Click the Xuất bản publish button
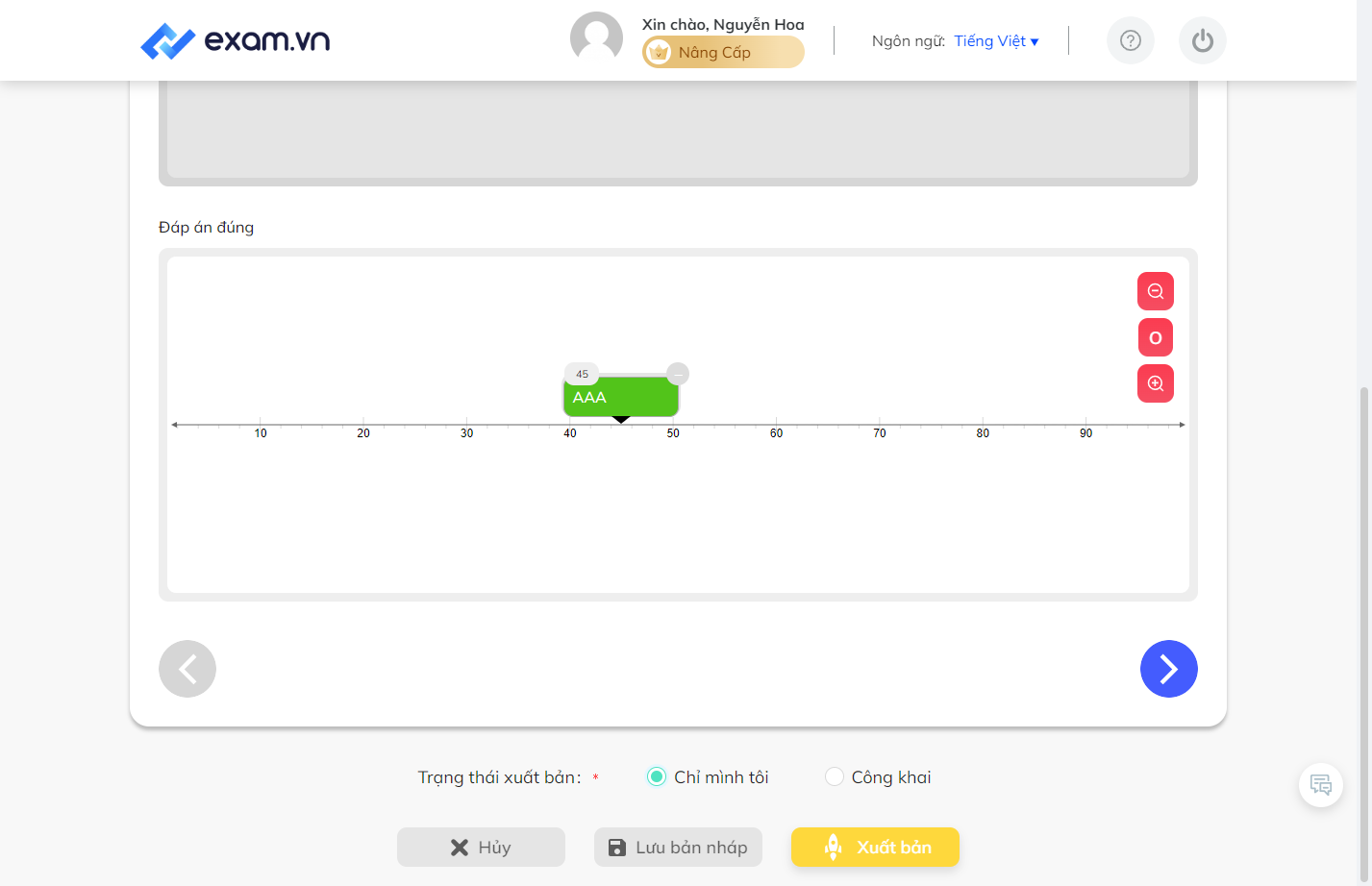This screenshot has height=886, width=1372. (x=875, y=848)
